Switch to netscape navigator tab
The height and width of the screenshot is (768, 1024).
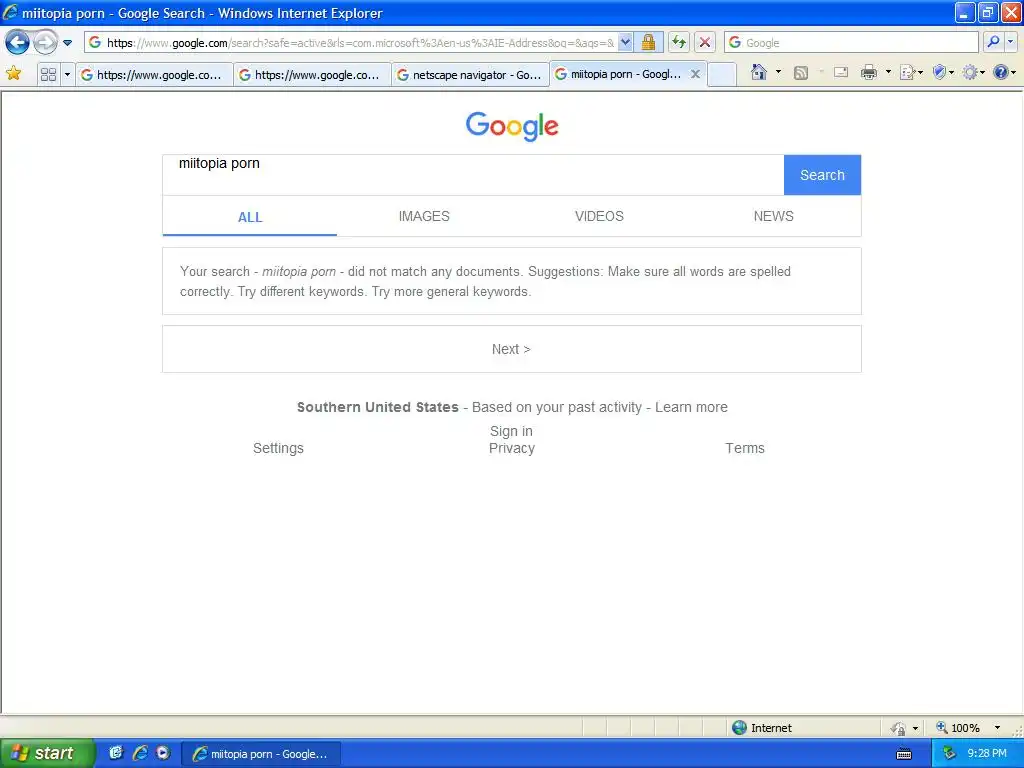click(470, 74)
